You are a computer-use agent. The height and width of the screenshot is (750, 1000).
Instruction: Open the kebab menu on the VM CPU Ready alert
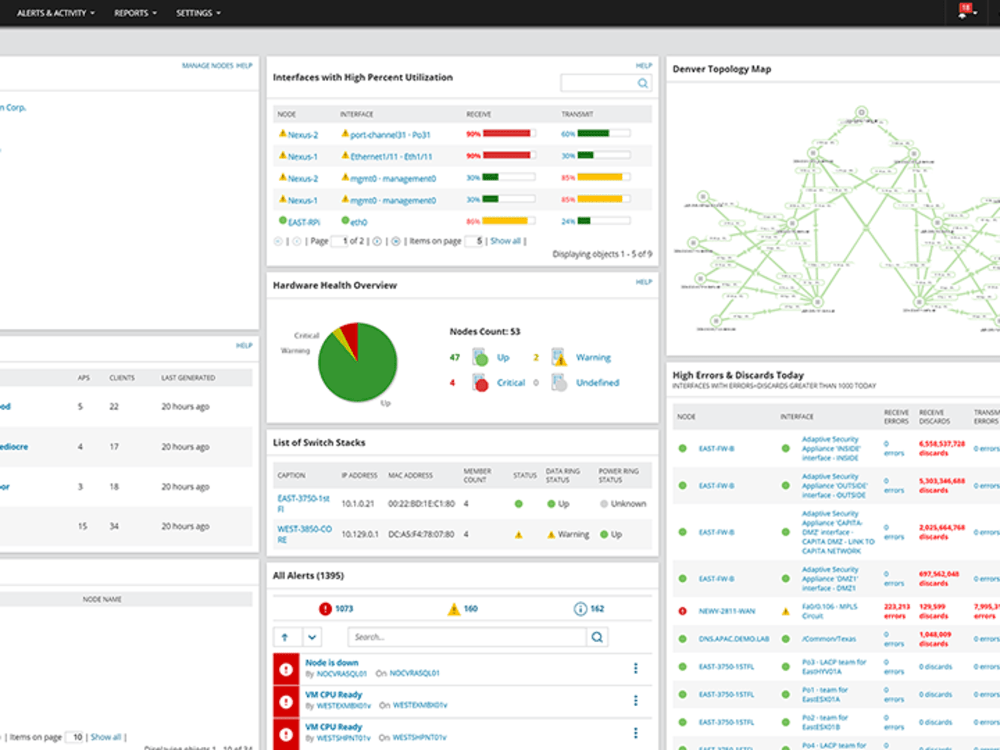point(636,698)
